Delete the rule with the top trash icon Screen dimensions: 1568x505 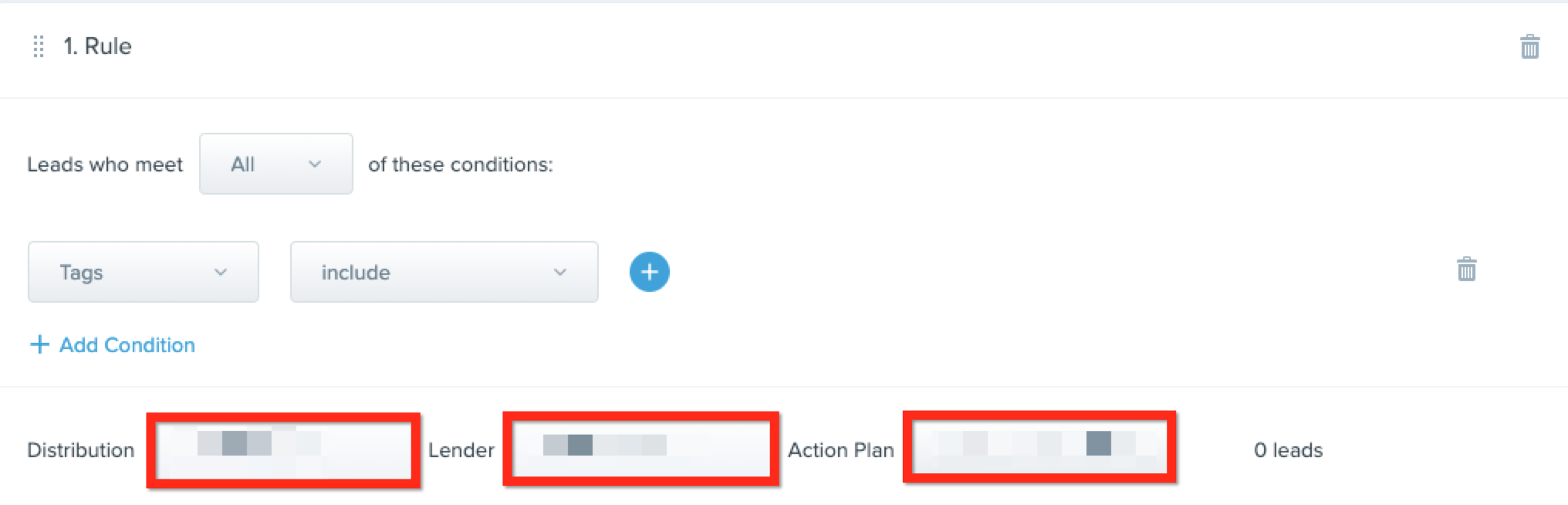pos(1529,46)
